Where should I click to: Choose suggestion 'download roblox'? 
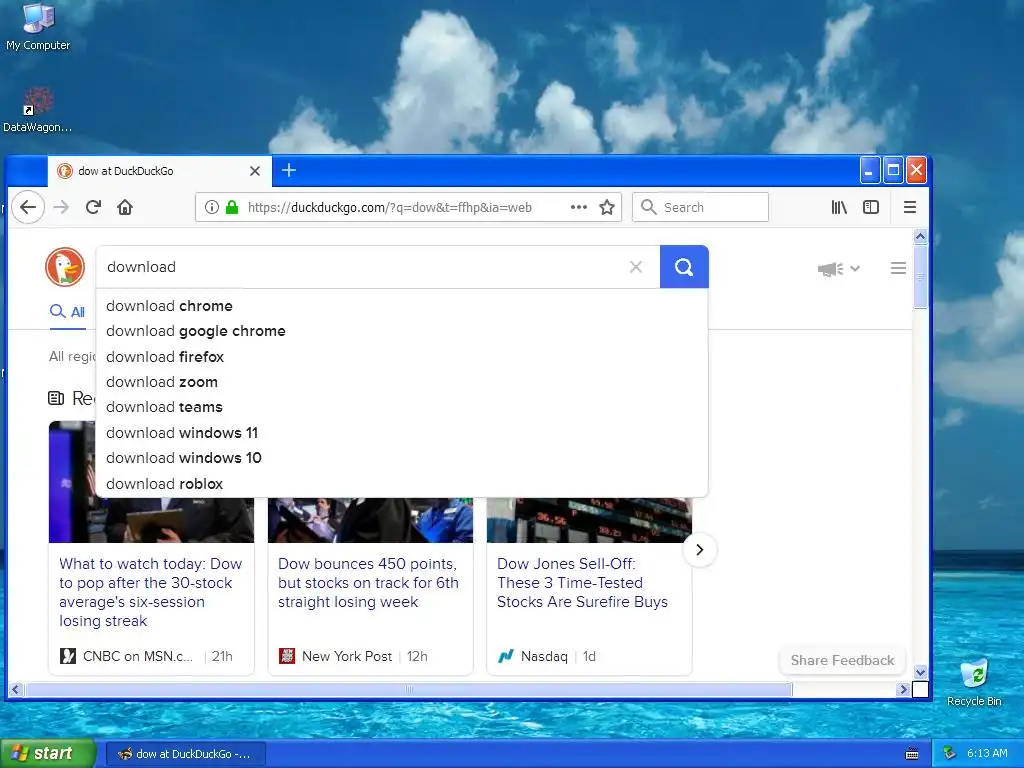pyautogui.click(x=402, y=484)
